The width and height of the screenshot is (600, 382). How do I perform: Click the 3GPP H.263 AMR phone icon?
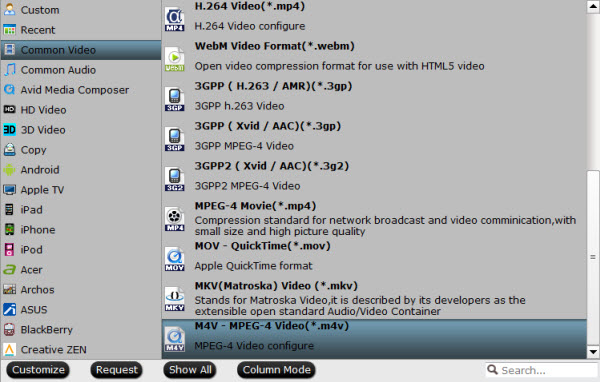[174, 99]
